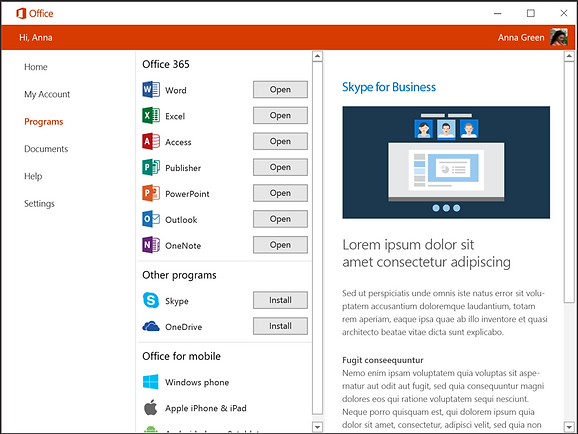Click the Hi, Anna greeting

click(x=36, y=38)
